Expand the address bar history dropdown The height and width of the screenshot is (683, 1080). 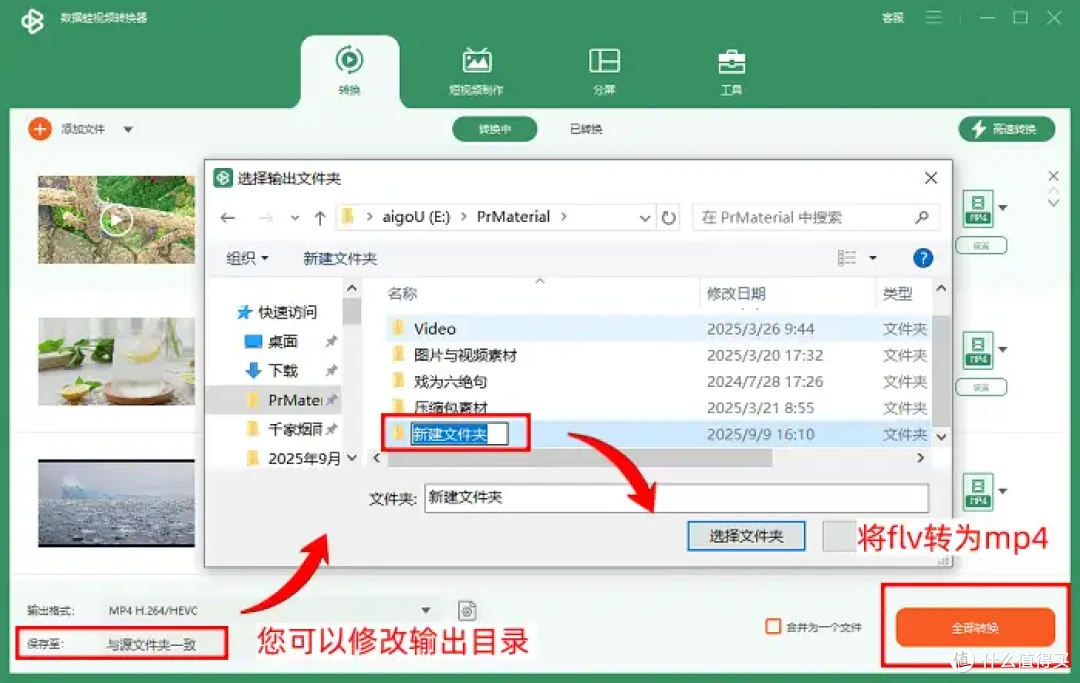point(645,218)
